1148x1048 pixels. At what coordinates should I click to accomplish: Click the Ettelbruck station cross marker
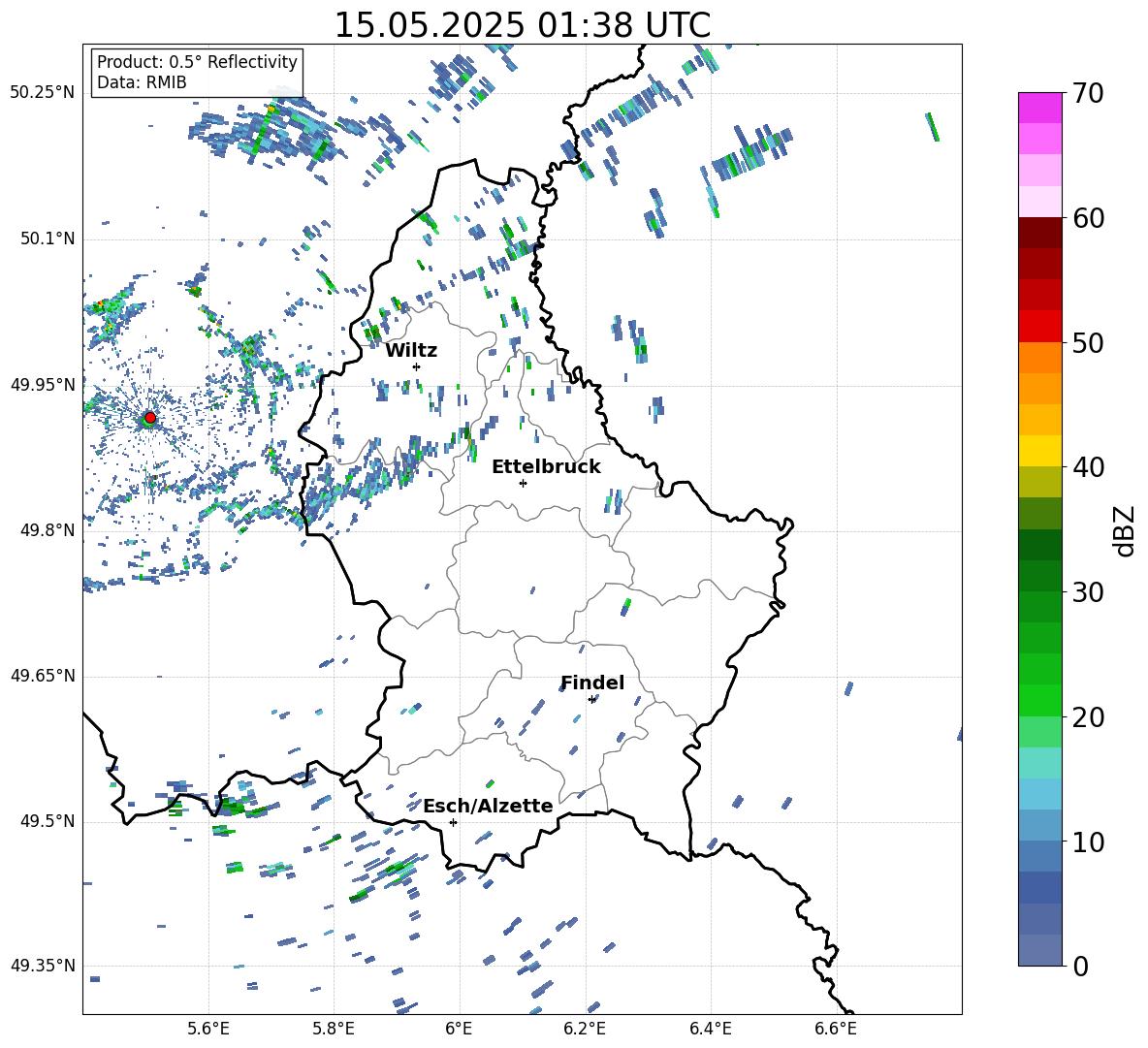[x=523, y=483]
